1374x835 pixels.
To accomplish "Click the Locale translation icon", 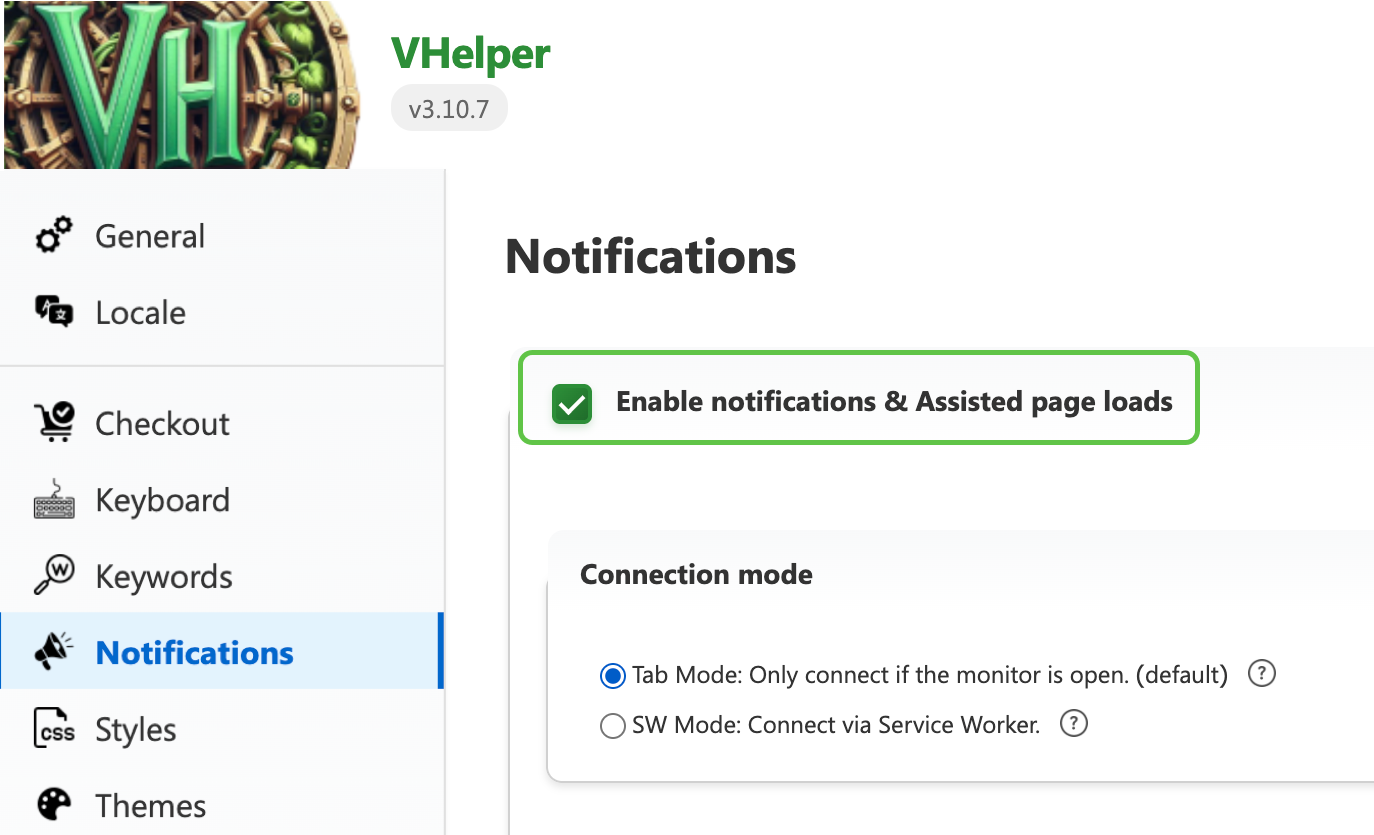I will point(54,312).
